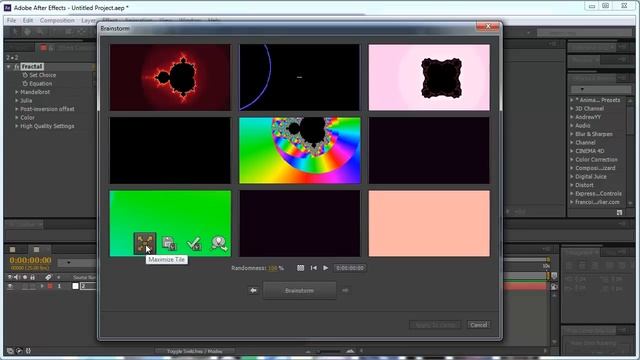640x360 pixels.
Task: Click Include in Next Brainstorm icon on green tile
Action: 219,243
